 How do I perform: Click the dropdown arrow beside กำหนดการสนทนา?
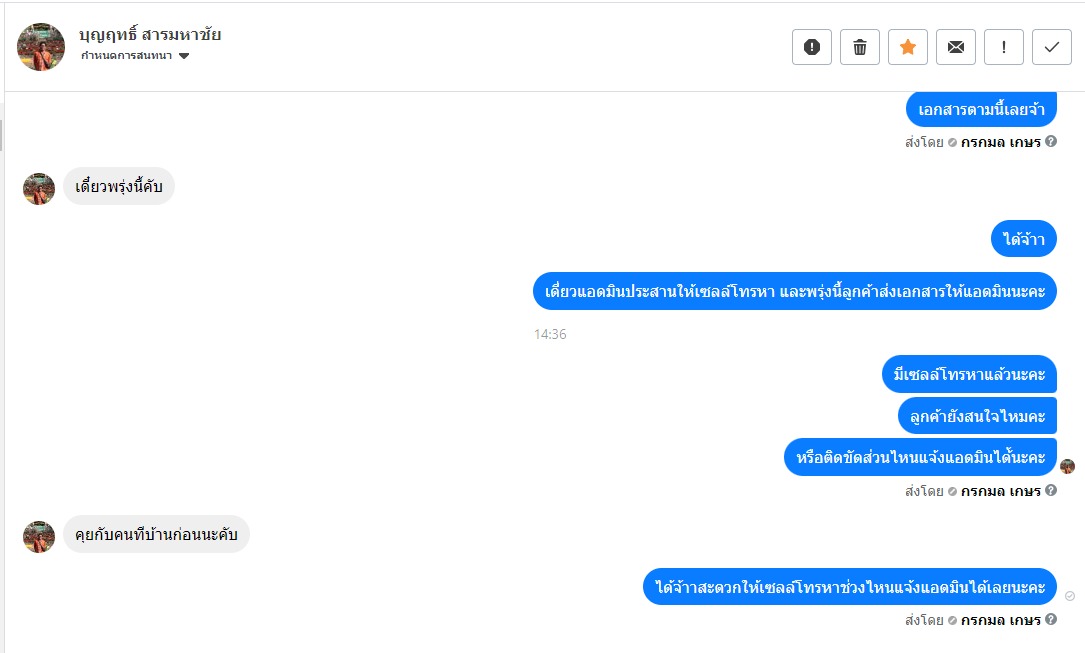184,56
